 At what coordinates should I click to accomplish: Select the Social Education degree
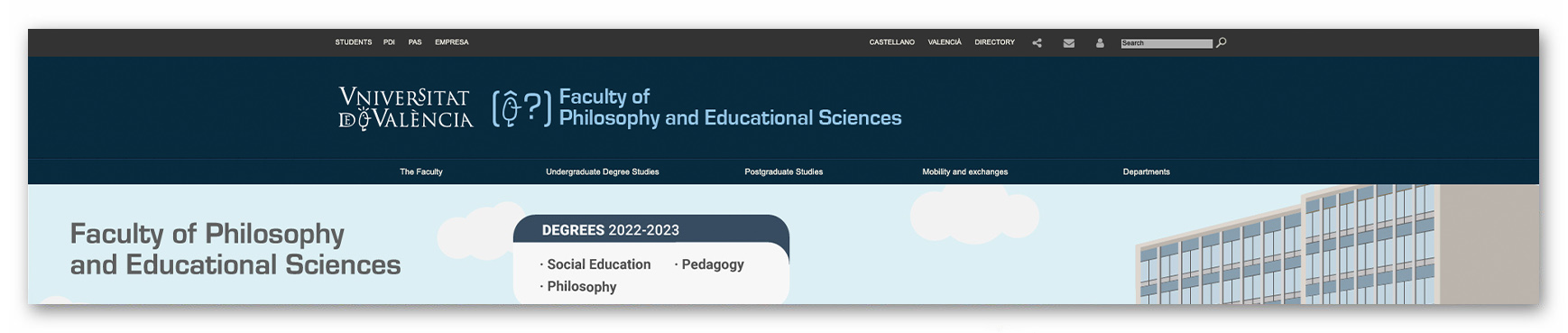[x=598, y=264]
